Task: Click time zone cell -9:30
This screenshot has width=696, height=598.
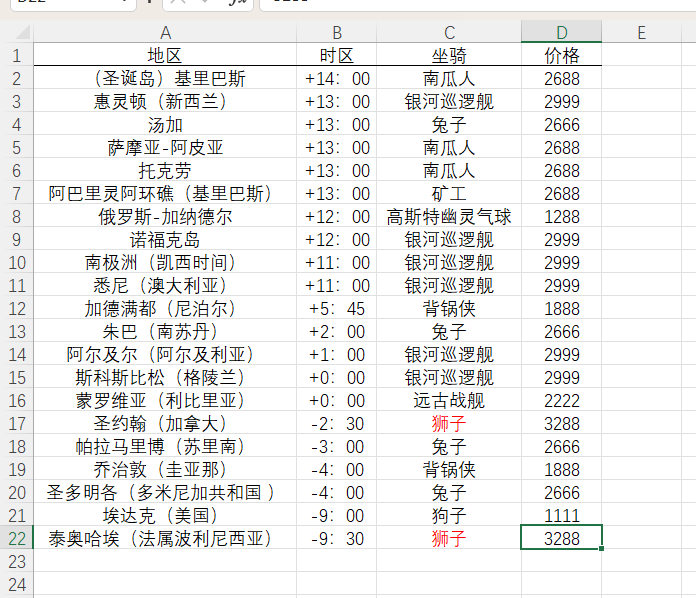Action: pos(337,539)
